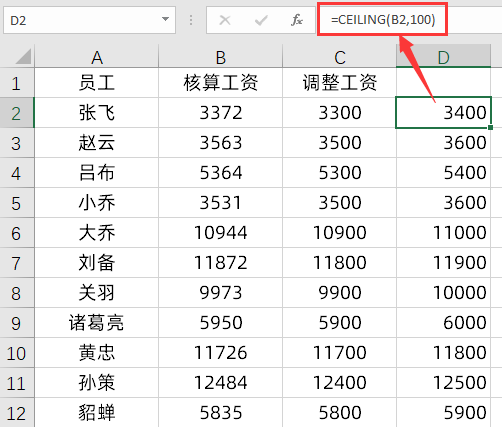Select row 6 header
Viewport: 502px width, 427px height.
point(17,233)
